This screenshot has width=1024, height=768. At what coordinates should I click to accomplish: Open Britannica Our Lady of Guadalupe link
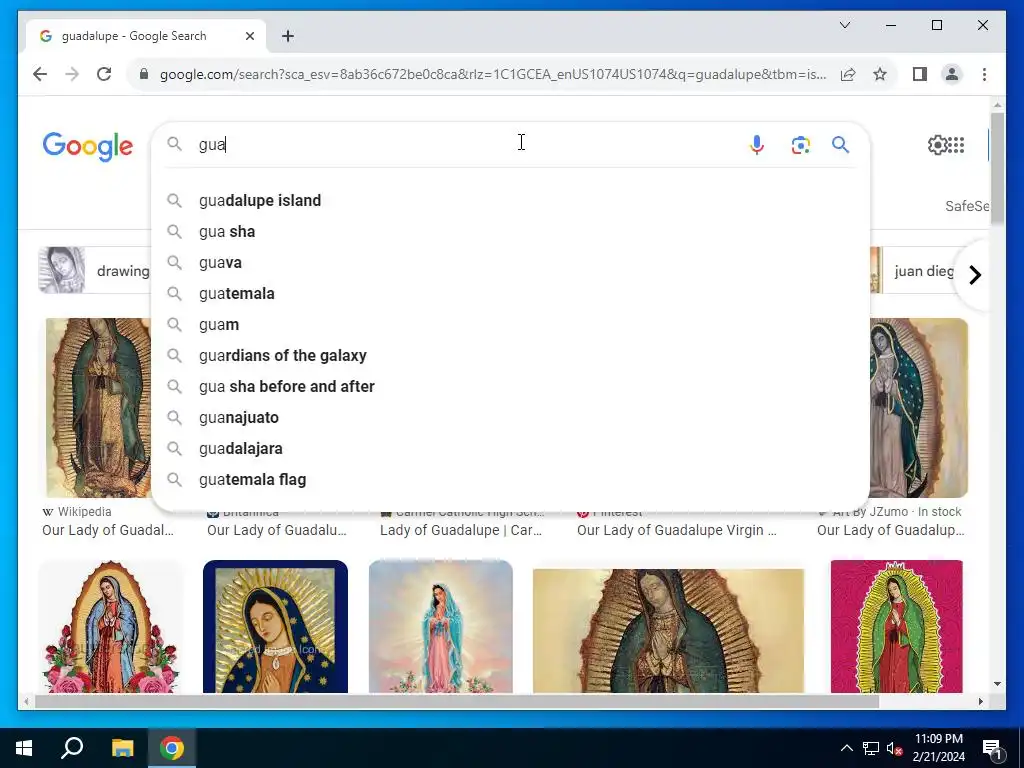(x=276, y=530)
